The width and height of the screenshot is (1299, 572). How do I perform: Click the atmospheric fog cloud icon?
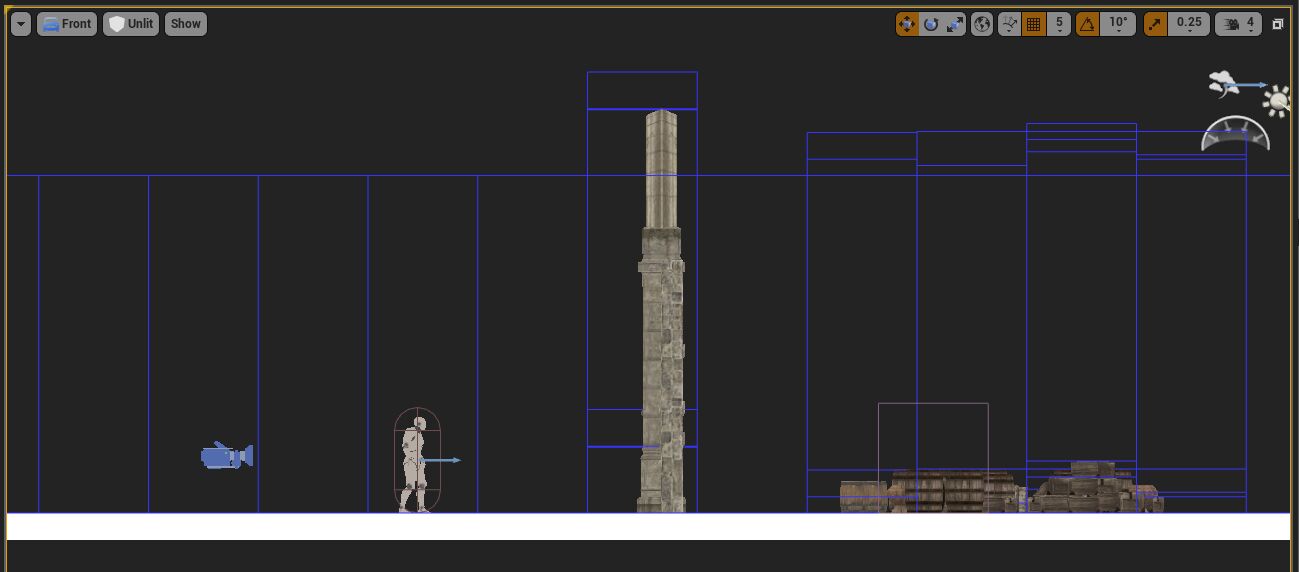click(1223, 84)
